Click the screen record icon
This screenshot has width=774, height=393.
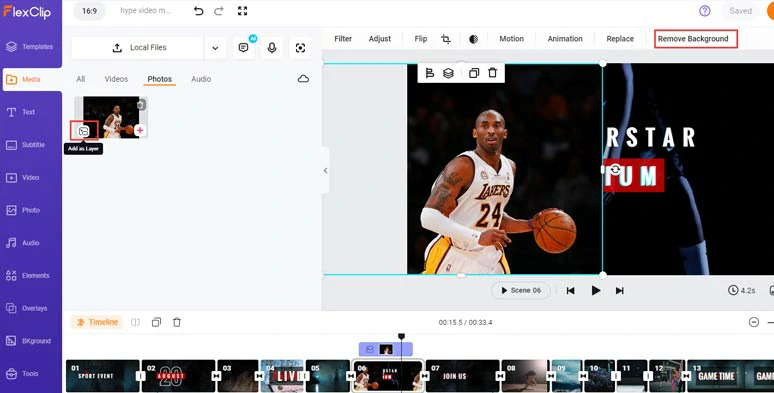[300, 47]
